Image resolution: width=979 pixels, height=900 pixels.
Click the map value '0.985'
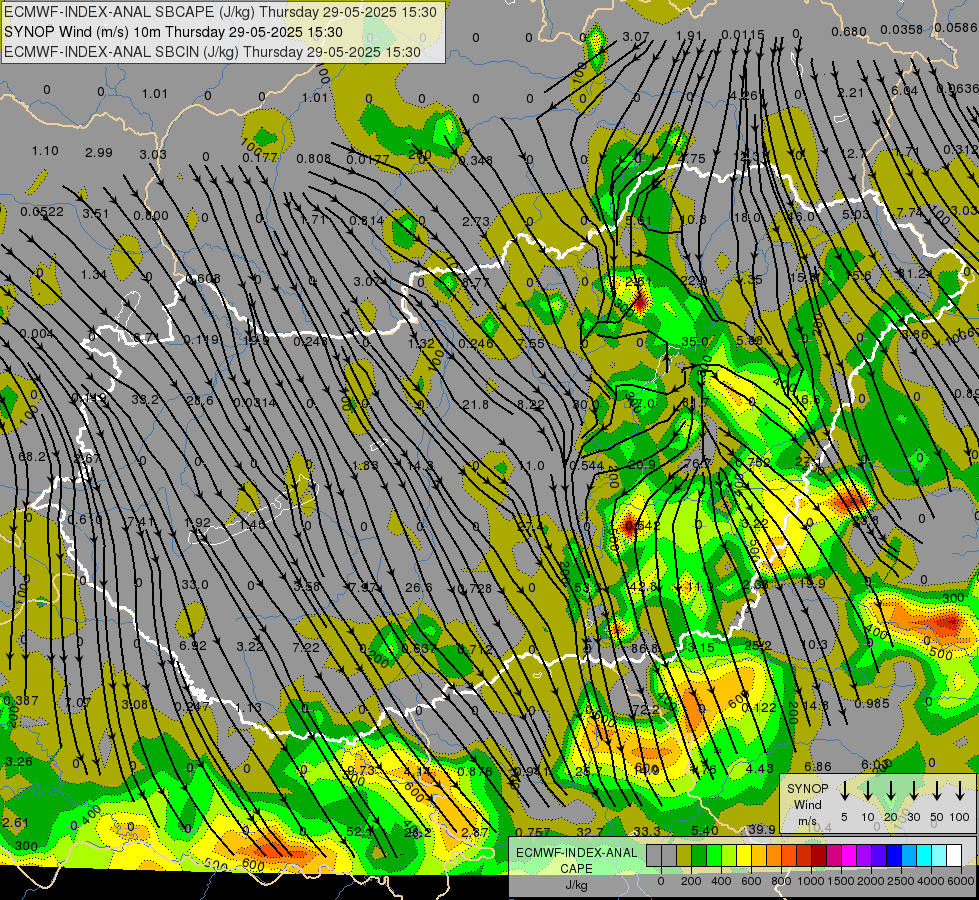(872, 704)
